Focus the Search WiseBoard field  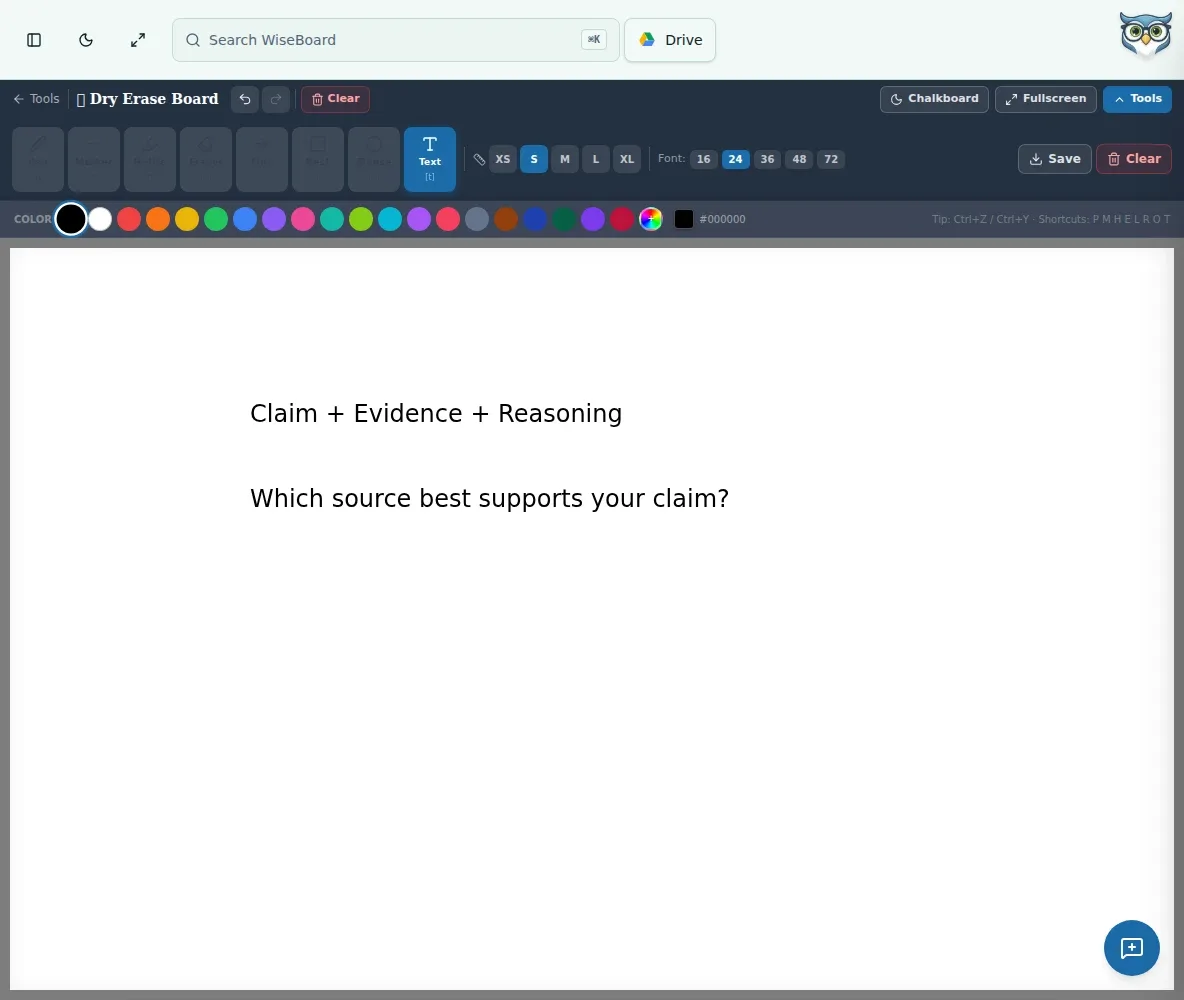[396, 40]
